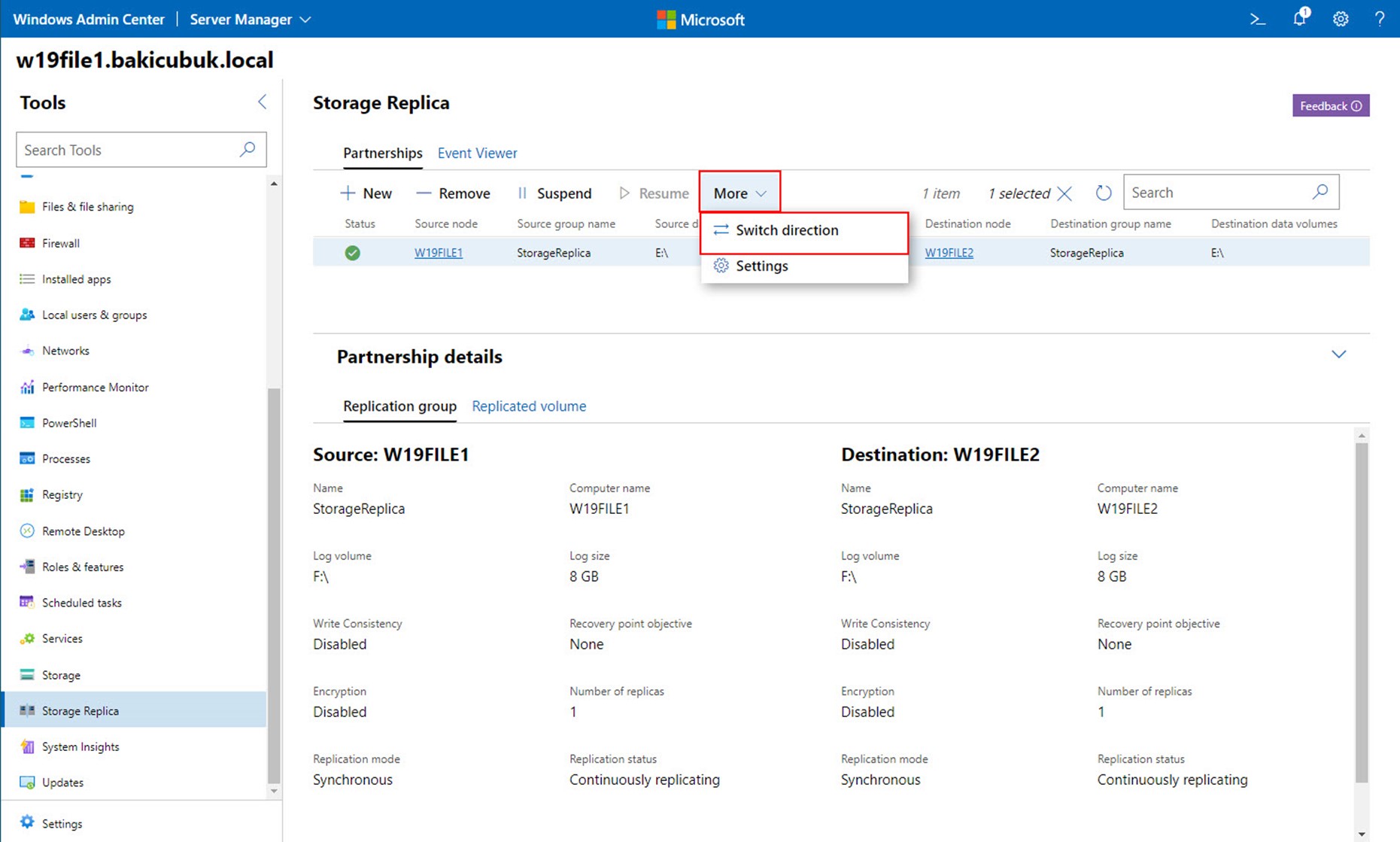Click the Roles & features icon
This screenshot has height=842, width=1400.
[x=27, y=567]
